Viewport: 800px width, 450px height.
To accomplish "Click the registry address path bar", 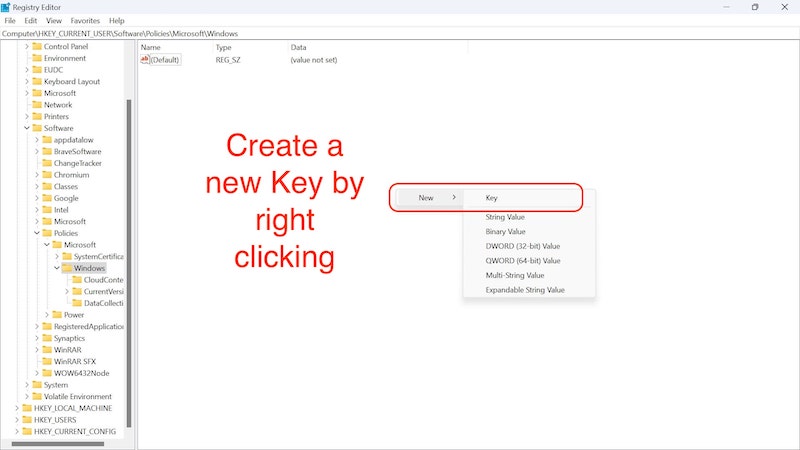I will (x=400, y=34).
